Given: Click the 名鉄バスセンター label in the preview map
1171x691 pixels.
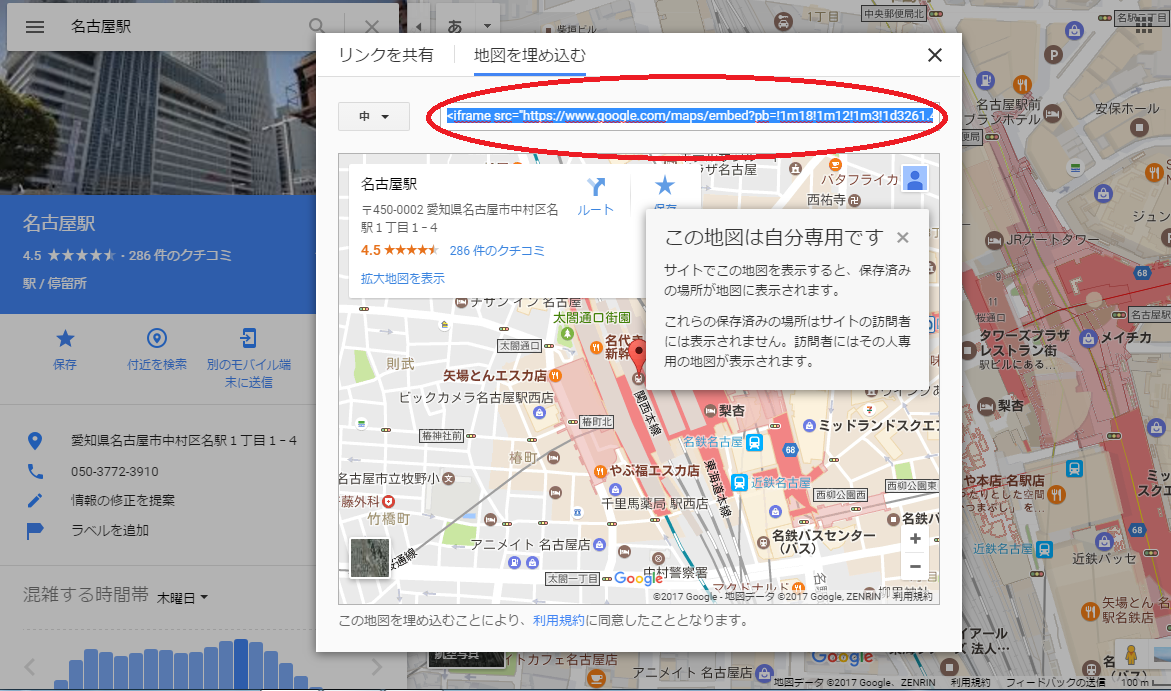Looking at the screenshot, I should (823, 541).
